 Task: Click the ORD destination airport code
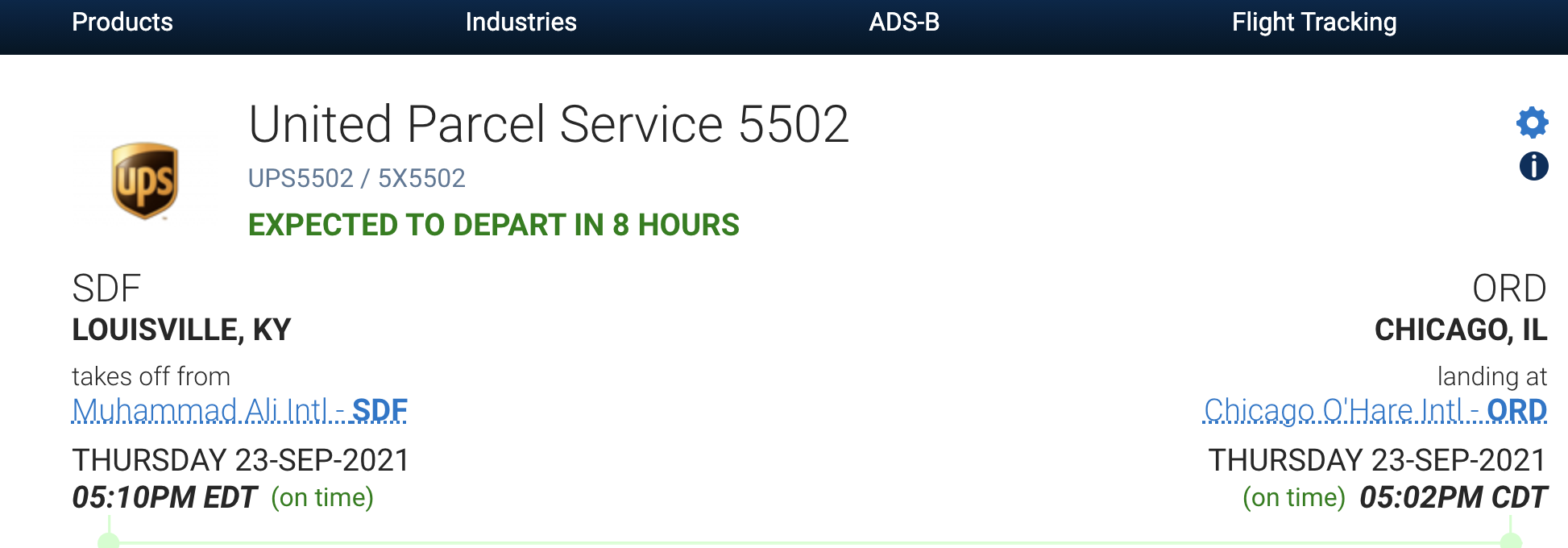coord(1508,289)
